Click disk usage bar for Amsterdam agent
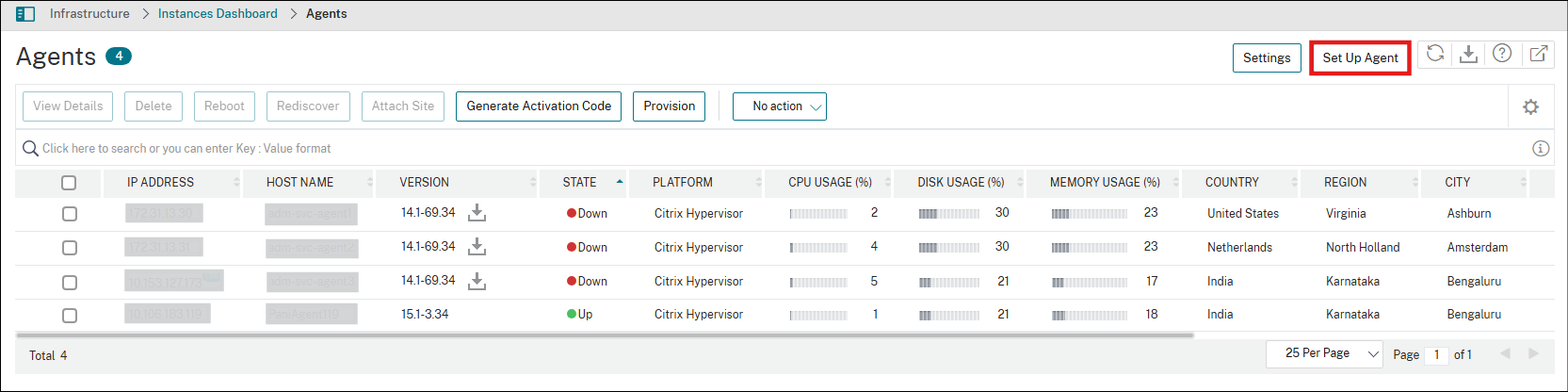 [949, 248]
